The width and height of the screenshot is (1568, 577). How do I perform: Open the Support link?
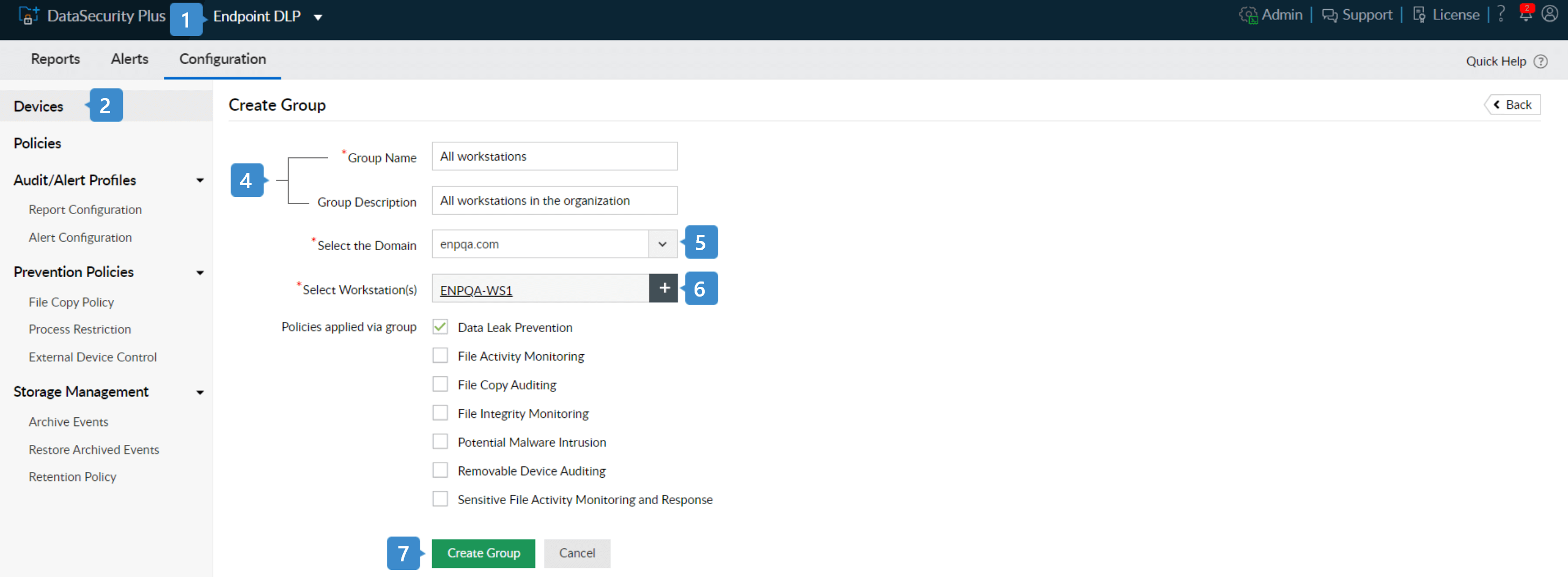pyautogui.click(x=1367, y=15)
